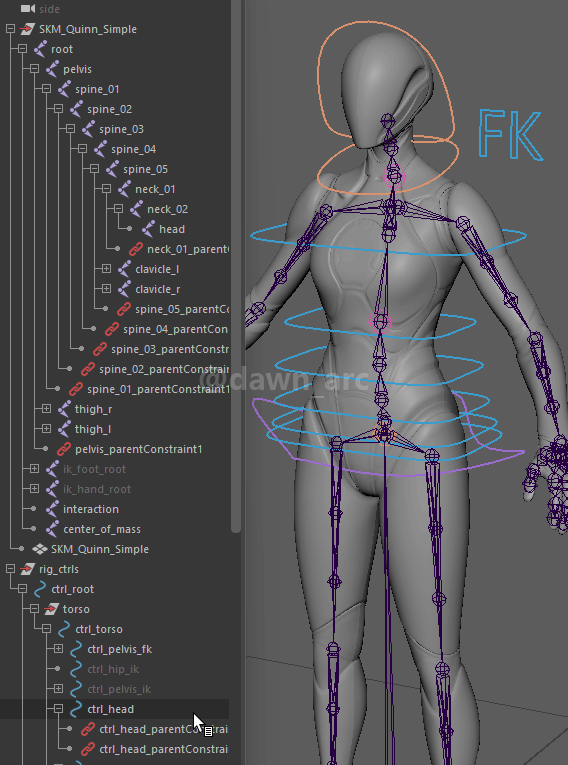568x765 pixels.
Task: Select the ctrl_hip_ik control row
Action: [113, 669]
